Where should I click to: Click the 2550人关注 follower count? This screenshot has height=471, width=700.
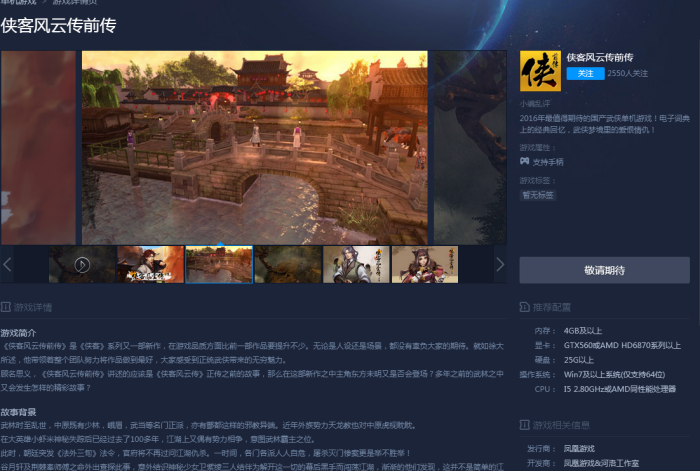pyautogui.click(x=627, y=73)
